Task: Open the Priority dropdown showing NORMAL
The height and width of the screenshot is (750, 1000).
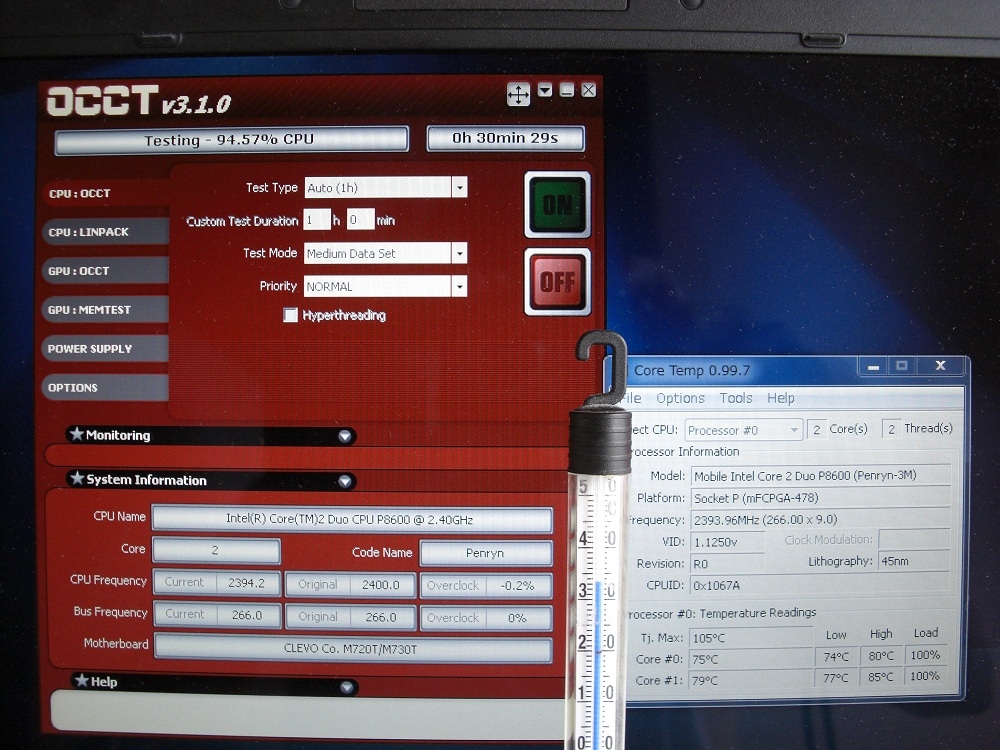Action: [385, 286]
